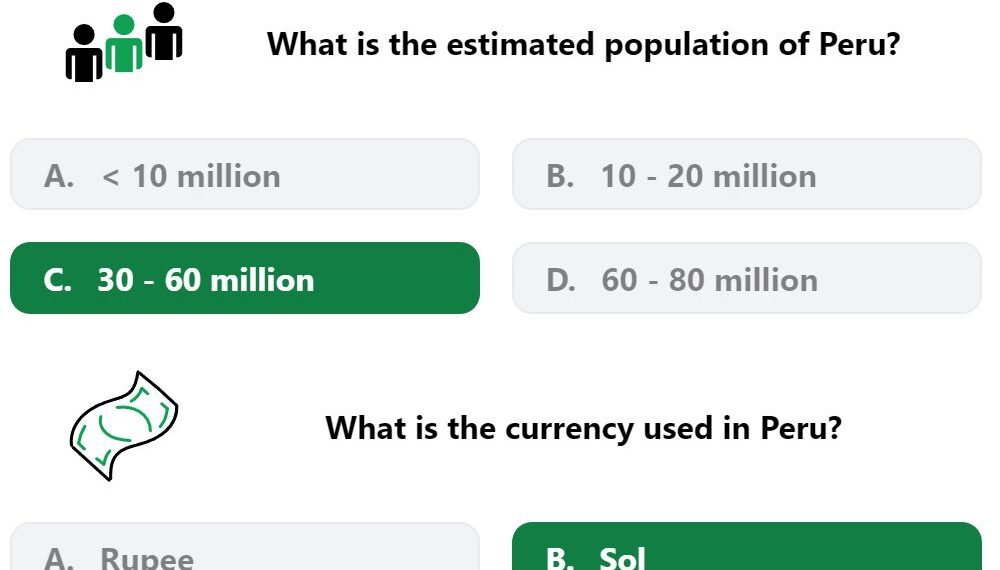1000x570 pixels.
Task: Click the banknote currency icon
Action: pyautogui.click(x=124, y=425)
